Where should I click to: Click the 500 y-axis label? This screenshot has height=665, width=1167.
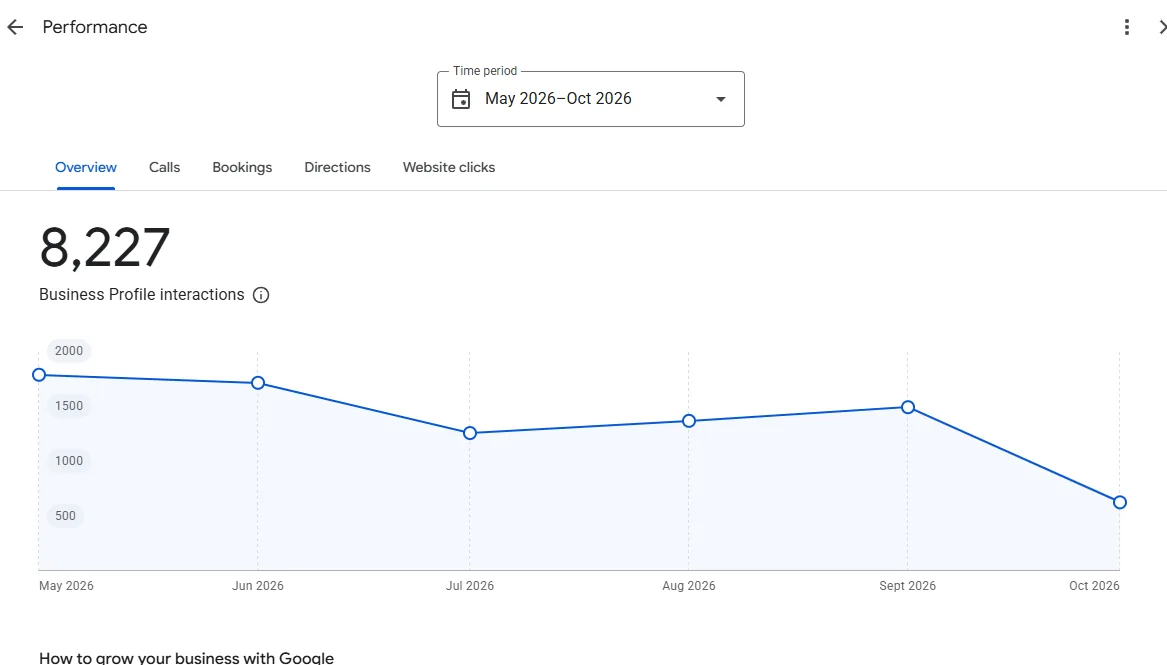point(65,516)
